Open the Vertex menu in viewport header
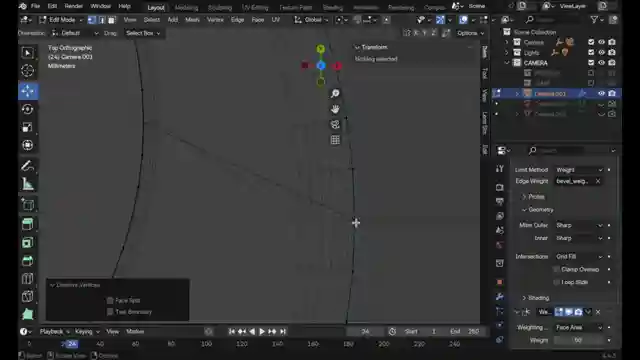The height and width of the screenshot is (360, 640). [215, 20]
